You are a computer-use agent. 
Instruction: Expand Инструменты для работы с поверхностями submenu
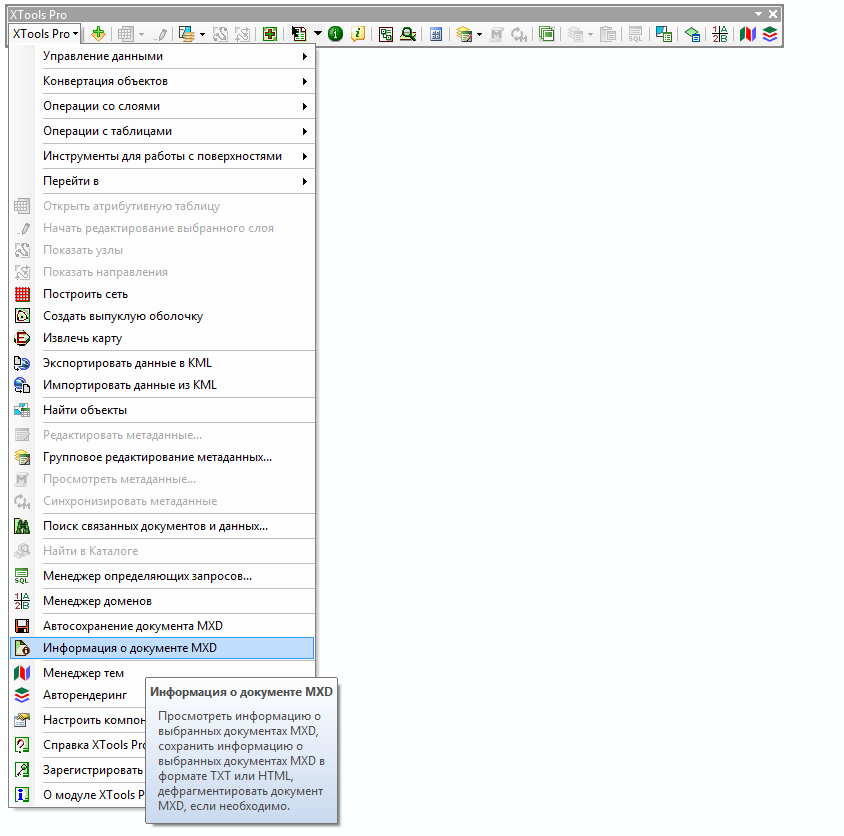(x=176, y=156)
